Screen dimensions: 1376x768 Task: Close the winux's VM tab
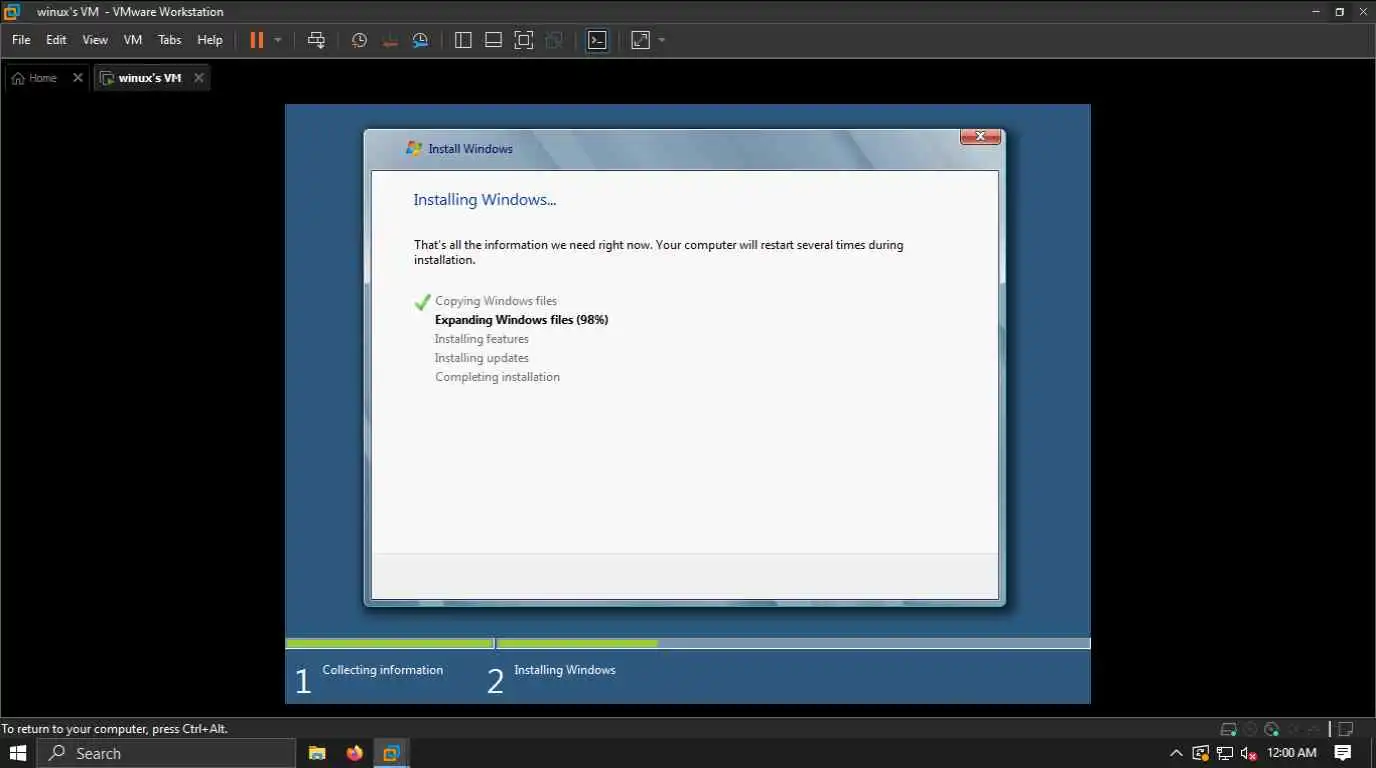point(199,78)
